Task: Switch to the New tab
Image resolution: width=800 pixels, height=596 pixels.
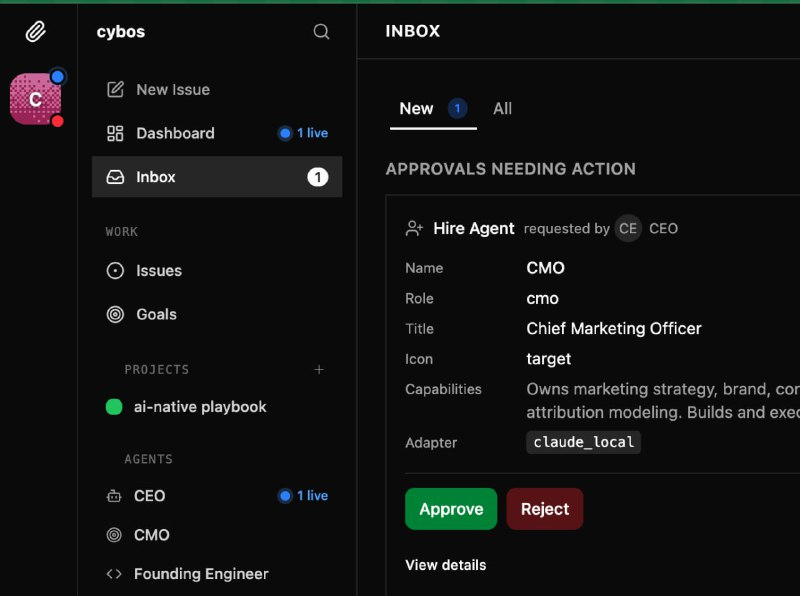Action: 417,109
